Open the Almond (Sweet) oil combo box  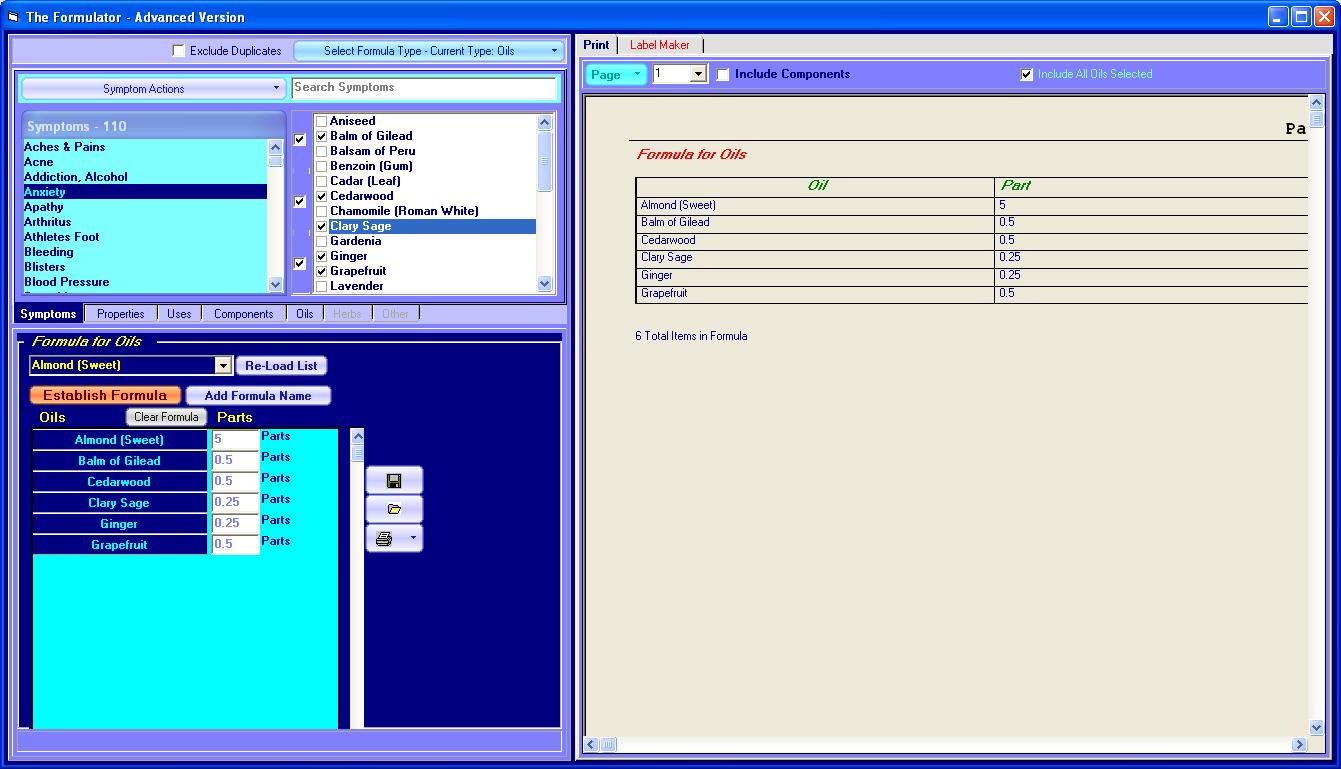[x=223, y=366]
